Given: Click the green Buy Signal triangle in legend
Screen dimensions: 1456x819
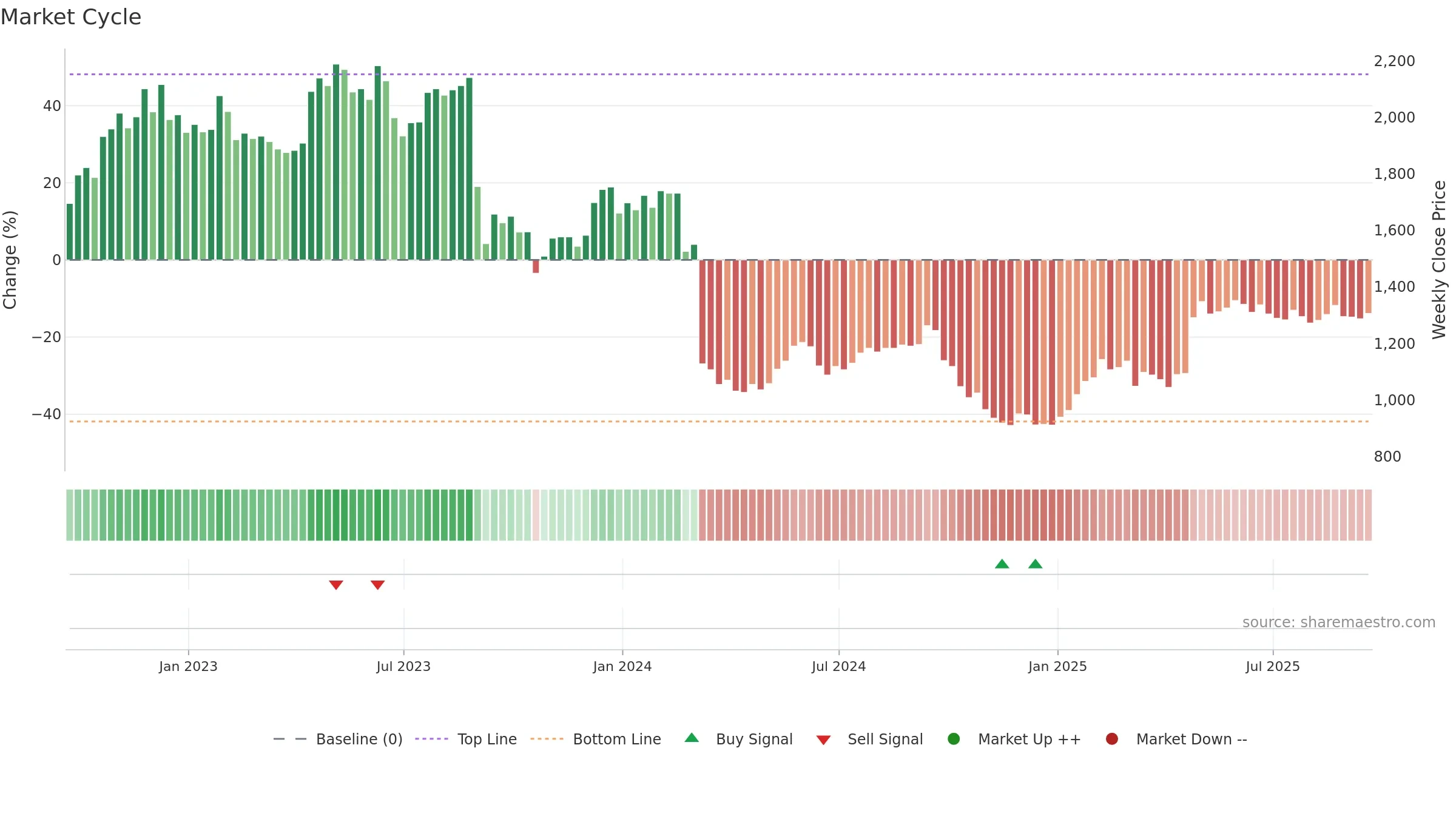Looking at the screenshot, I should click(692, 738).
